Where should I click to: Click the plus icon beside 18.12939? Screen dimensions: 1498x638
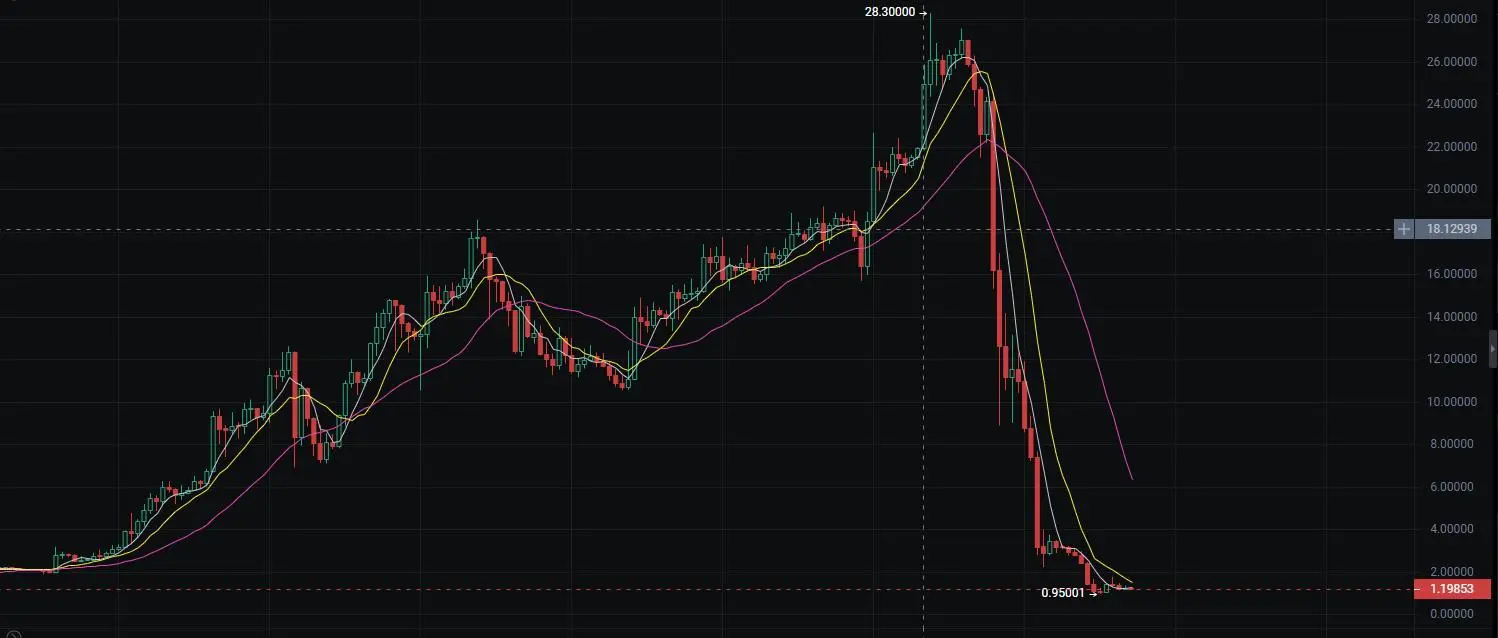(x=1404, y=229)
